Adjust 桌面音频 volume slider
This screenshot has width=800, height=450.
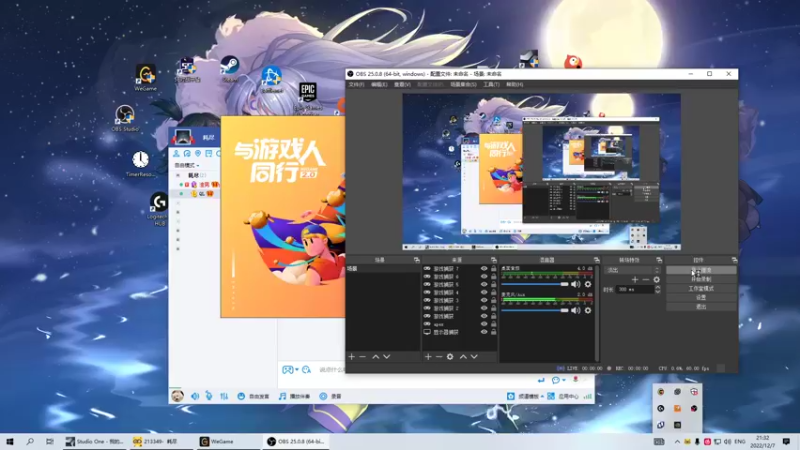point(535,284)
